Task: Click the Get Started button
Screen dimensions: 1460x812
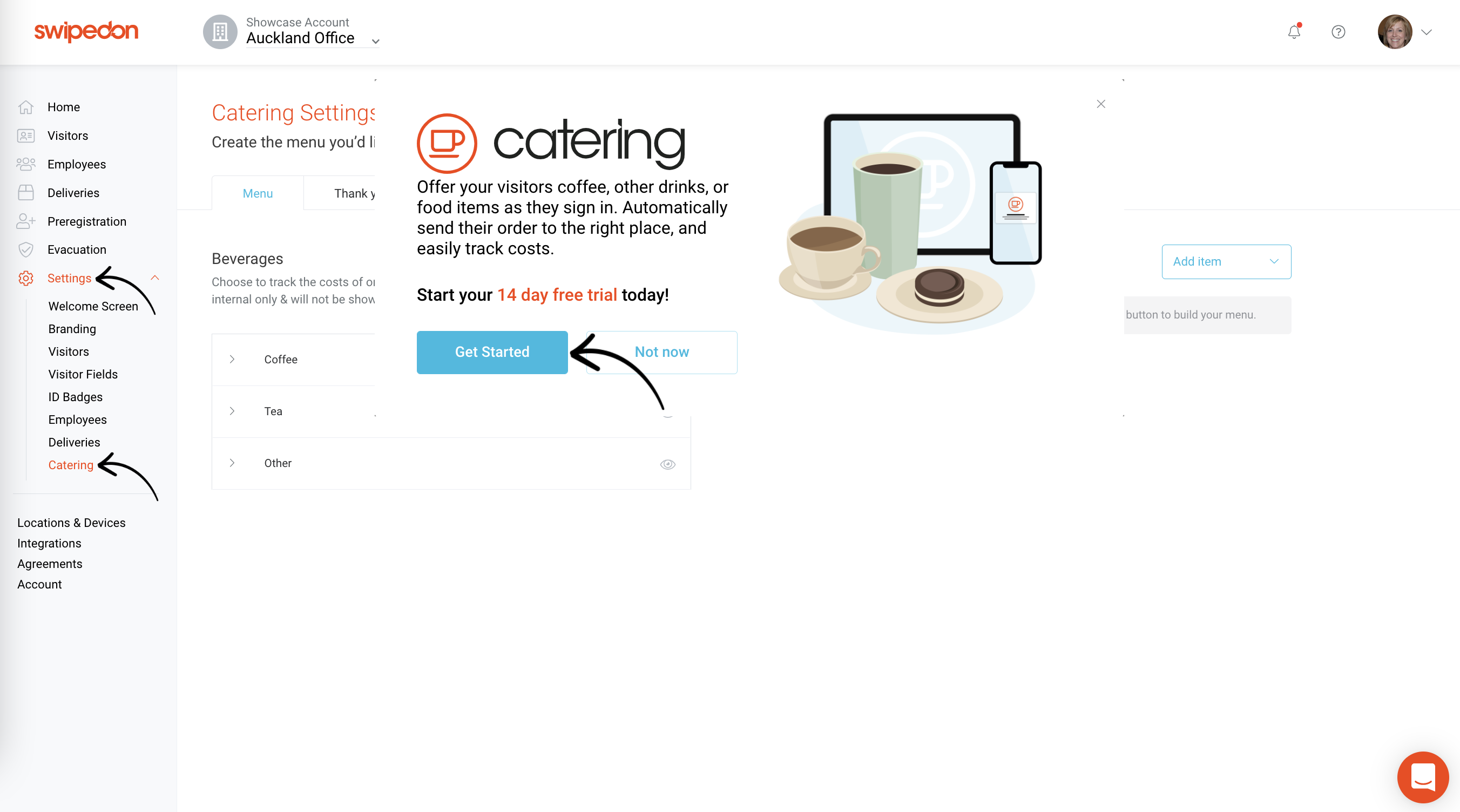Action: [x=492, y=352]
